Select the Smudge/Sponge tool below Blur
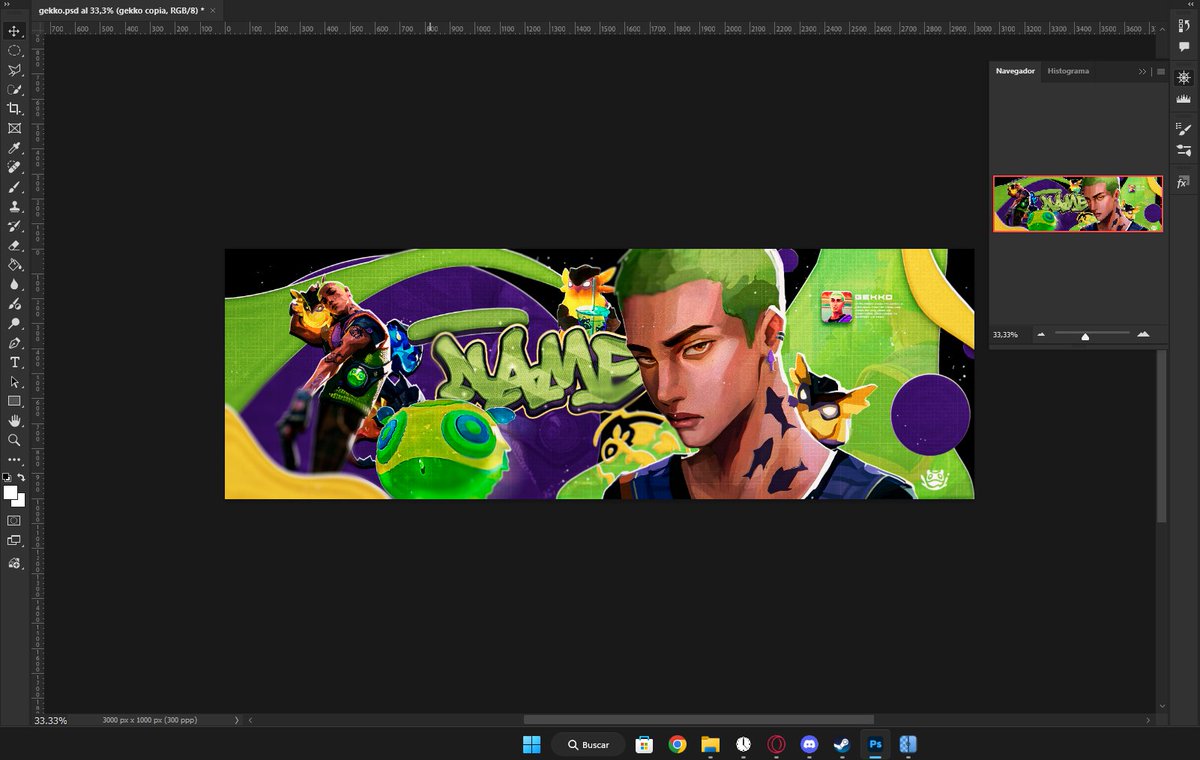Image resolution: width=1200 pixels, height=760 pixels. (x=14, y=304)
